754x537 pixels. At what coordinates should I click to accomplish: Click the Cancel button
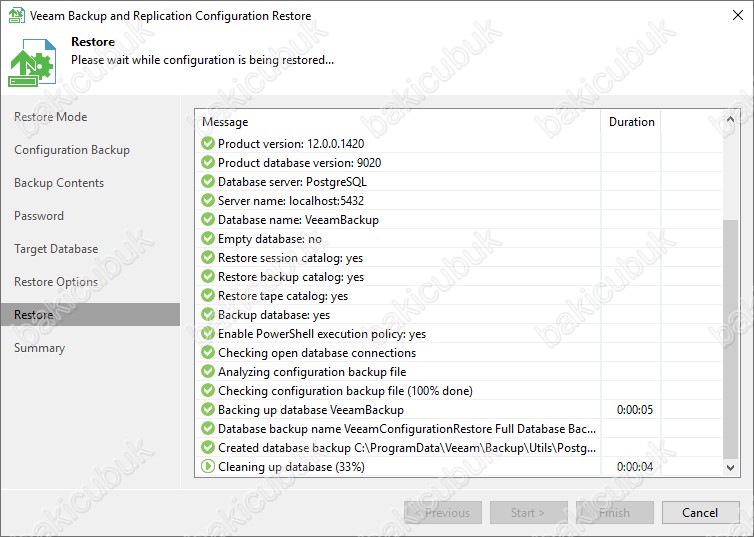click(x=700, y=512)
